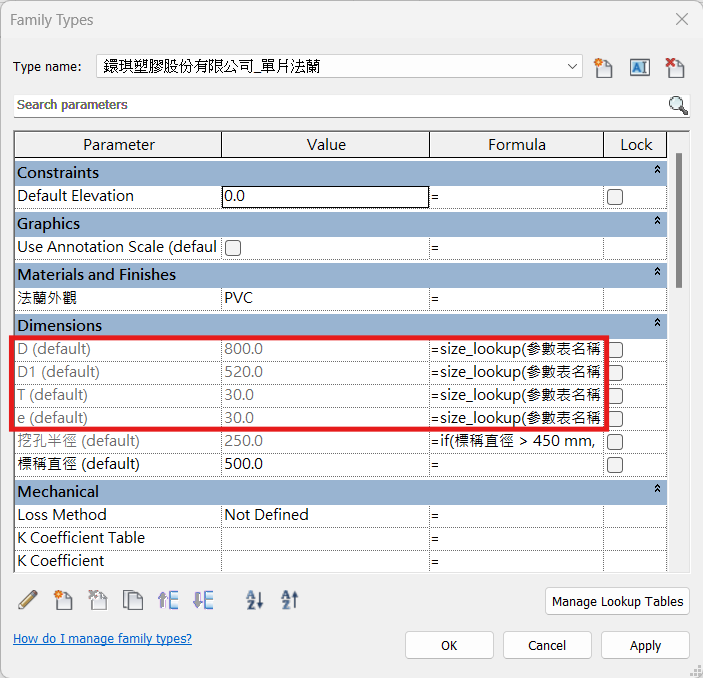
Task: Open the Type name dropdown
Action: point(572,67)
